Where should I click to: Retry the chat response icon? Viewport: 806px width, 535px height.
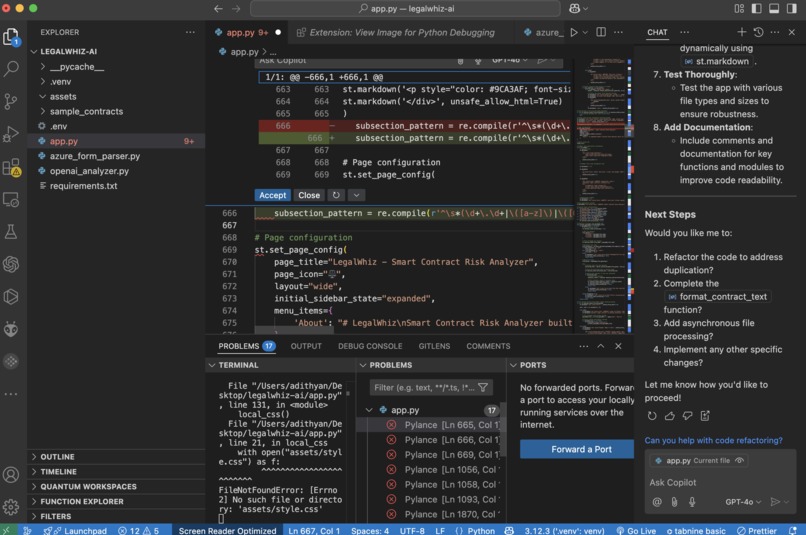tap(652, 416)
